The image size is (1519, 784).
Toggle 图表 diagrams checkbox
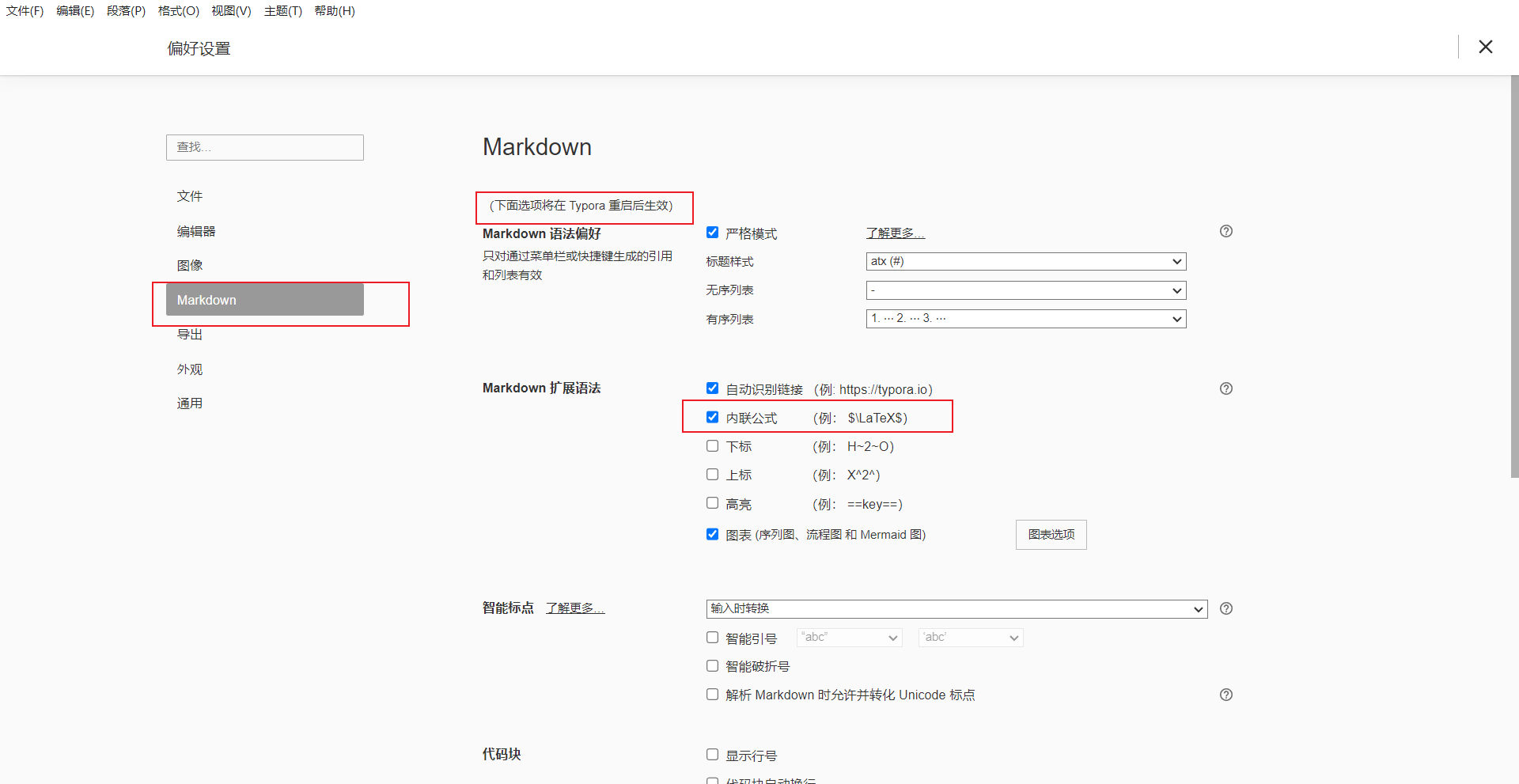click(712, 534)
